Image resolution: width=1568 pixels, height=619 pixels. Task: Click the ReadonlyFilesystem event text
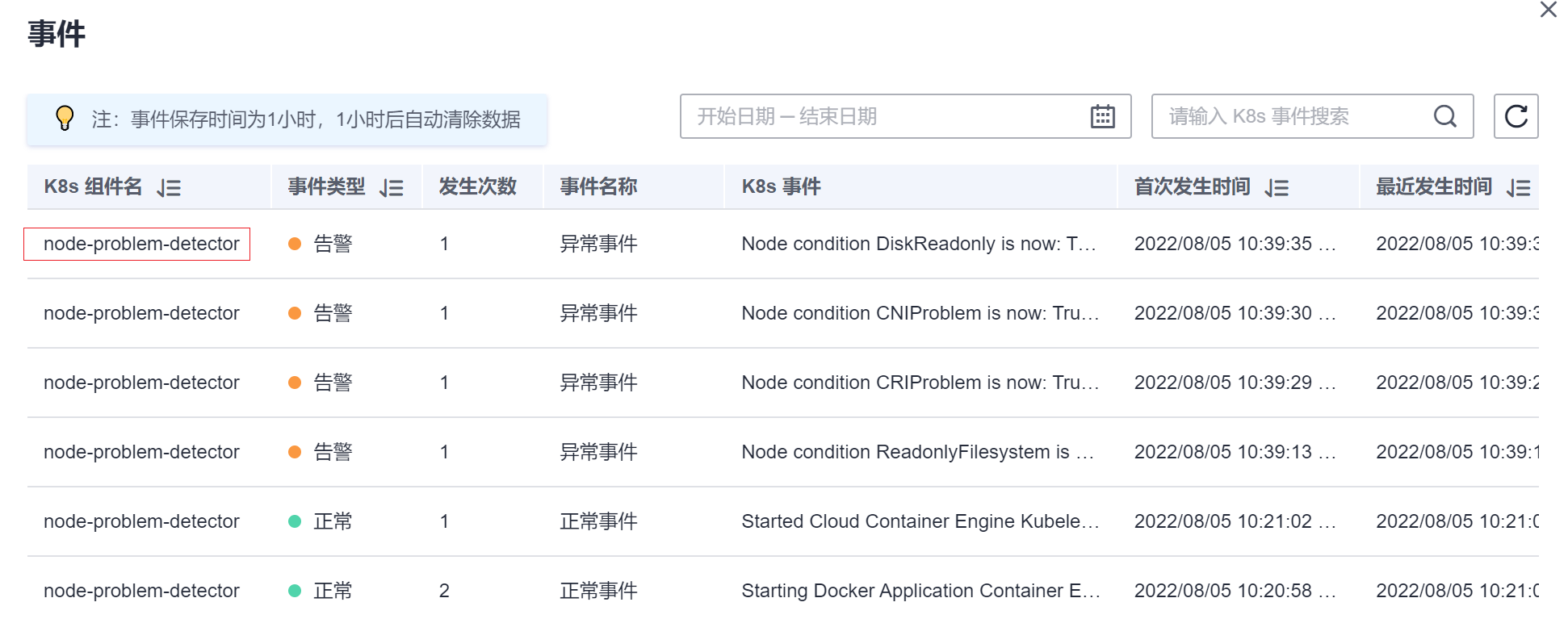917,452
